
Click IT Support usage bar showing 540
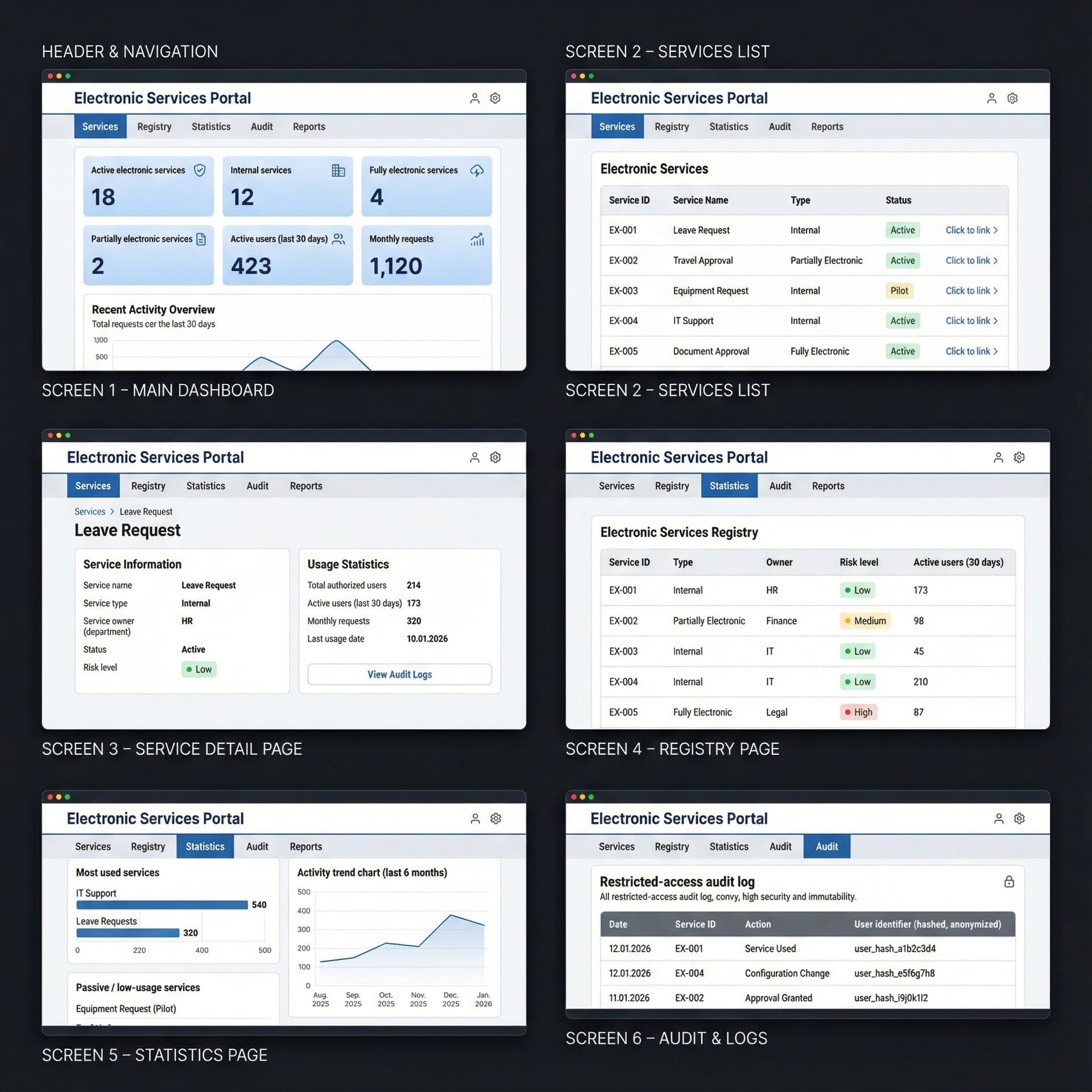(162, 905)
